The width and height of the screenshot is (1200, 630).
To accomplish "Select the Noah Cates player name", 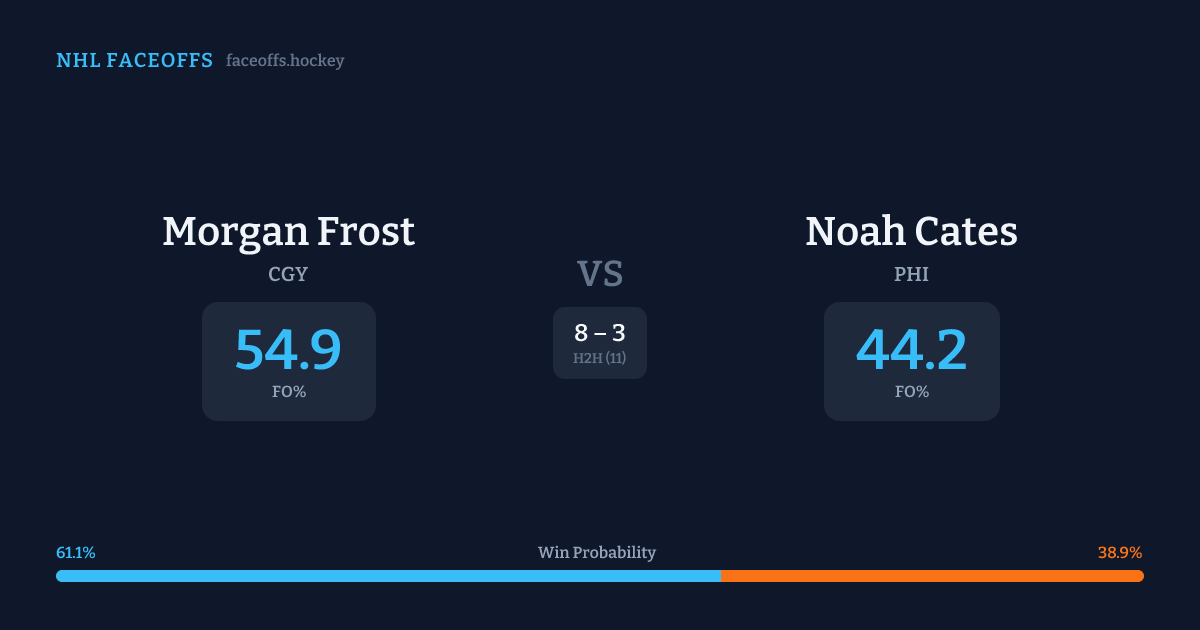I will [911, 232].
